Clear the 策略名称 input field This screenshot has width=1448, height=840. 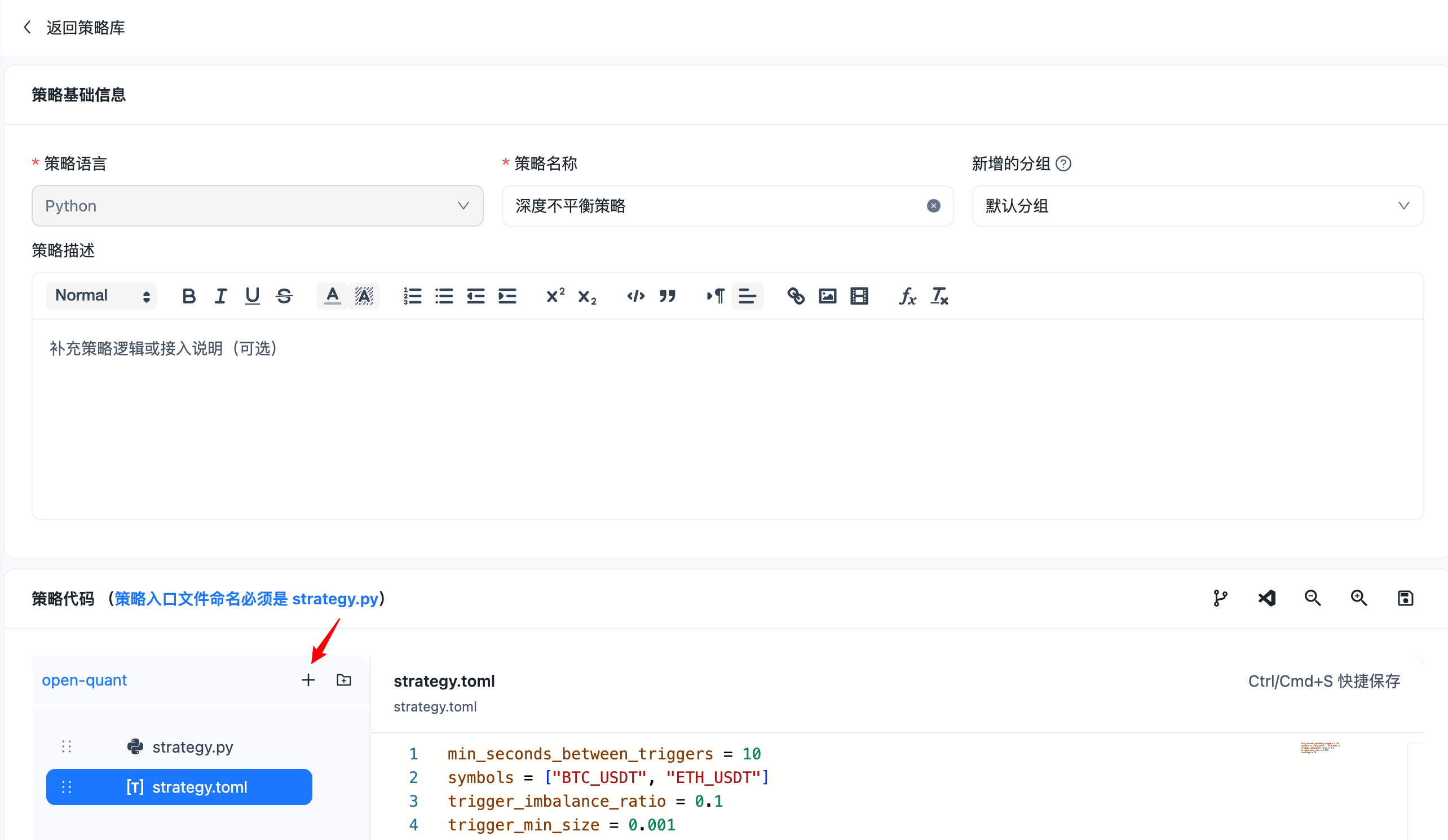933,206
